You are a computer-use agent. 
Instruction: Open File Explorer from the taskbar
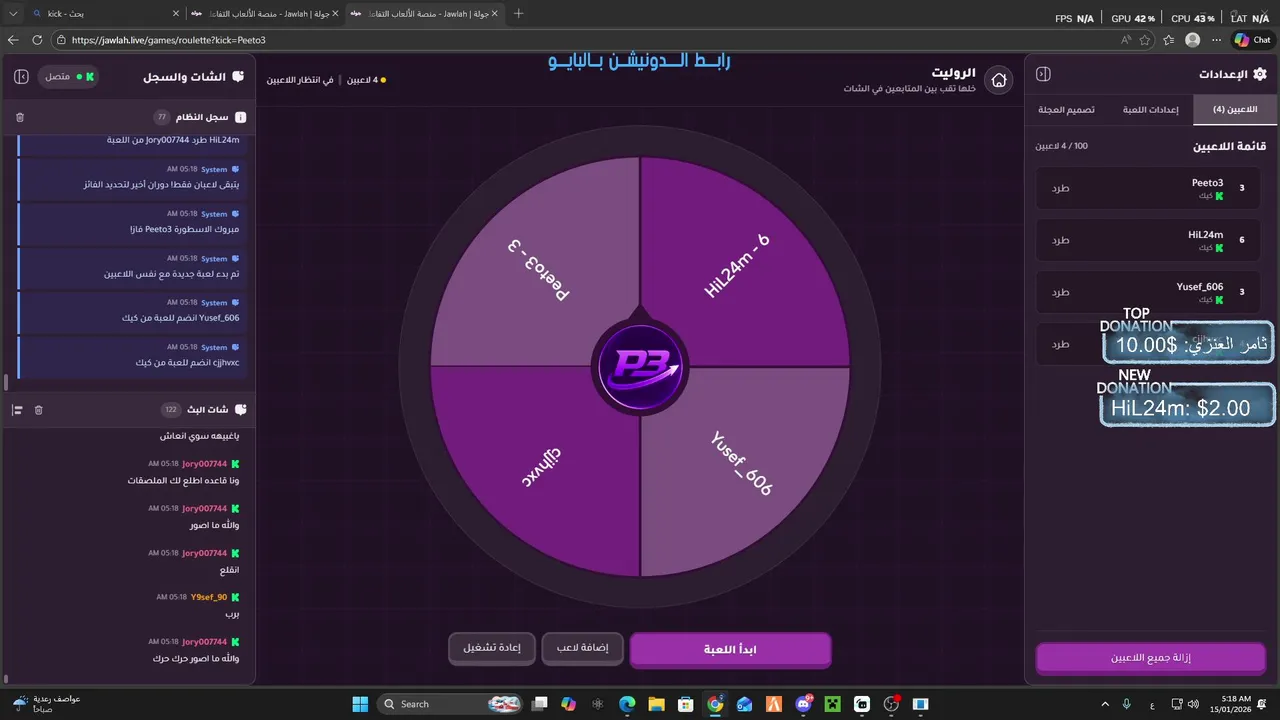coord(656,704)
